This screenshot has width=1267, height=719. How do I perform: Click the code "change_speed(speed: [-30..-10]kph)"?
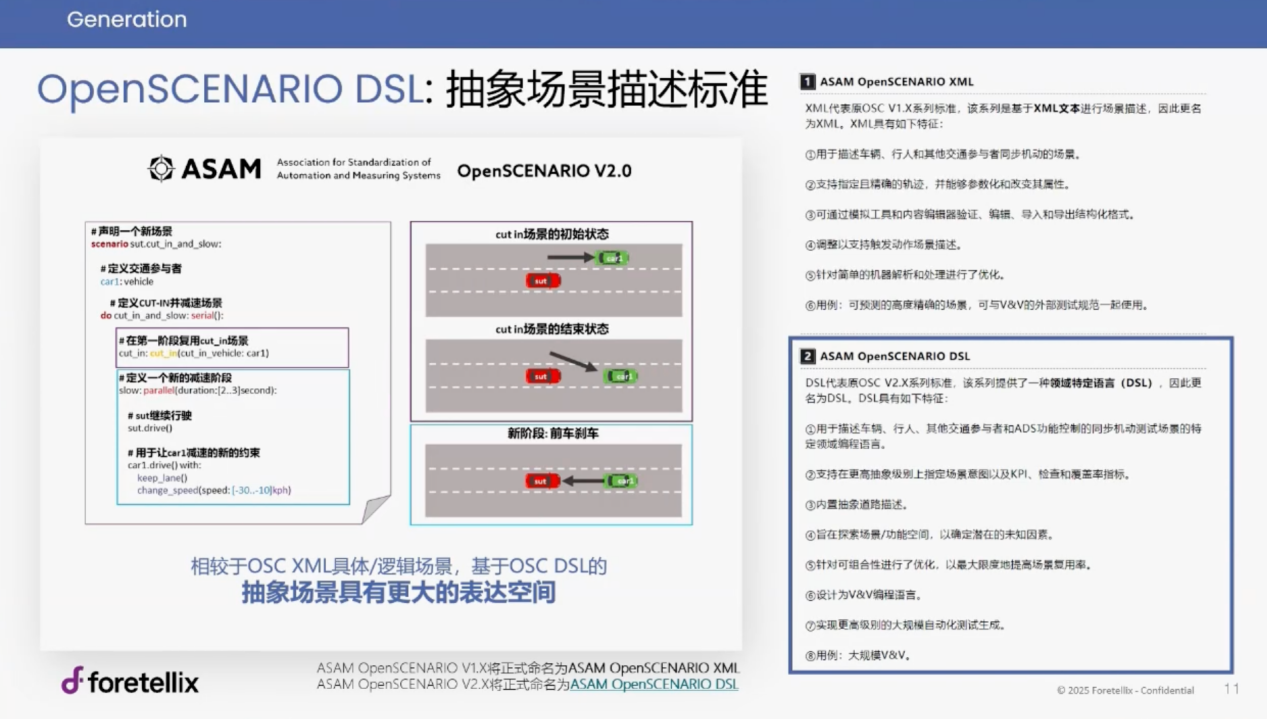click(x=214, y=490)
